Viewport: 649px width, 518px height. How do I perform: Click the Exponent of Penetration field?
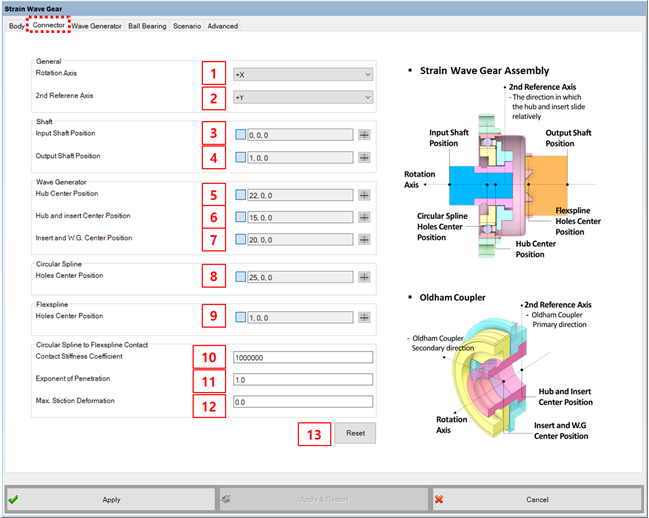tap(303, 380)
